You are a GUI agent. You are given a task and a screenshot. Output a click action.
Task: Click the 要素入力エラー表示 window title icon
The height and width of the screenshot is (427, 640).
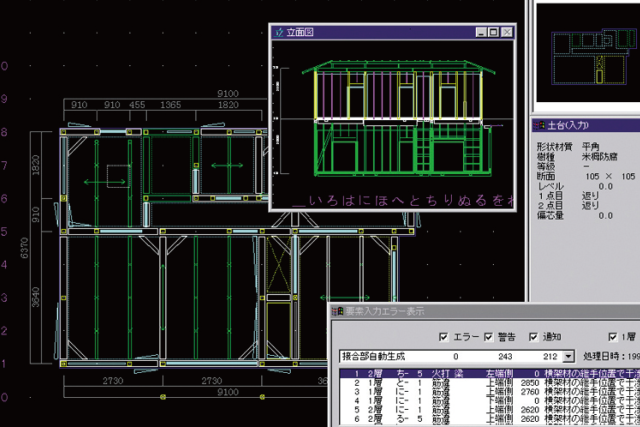(x=339, y=311)
